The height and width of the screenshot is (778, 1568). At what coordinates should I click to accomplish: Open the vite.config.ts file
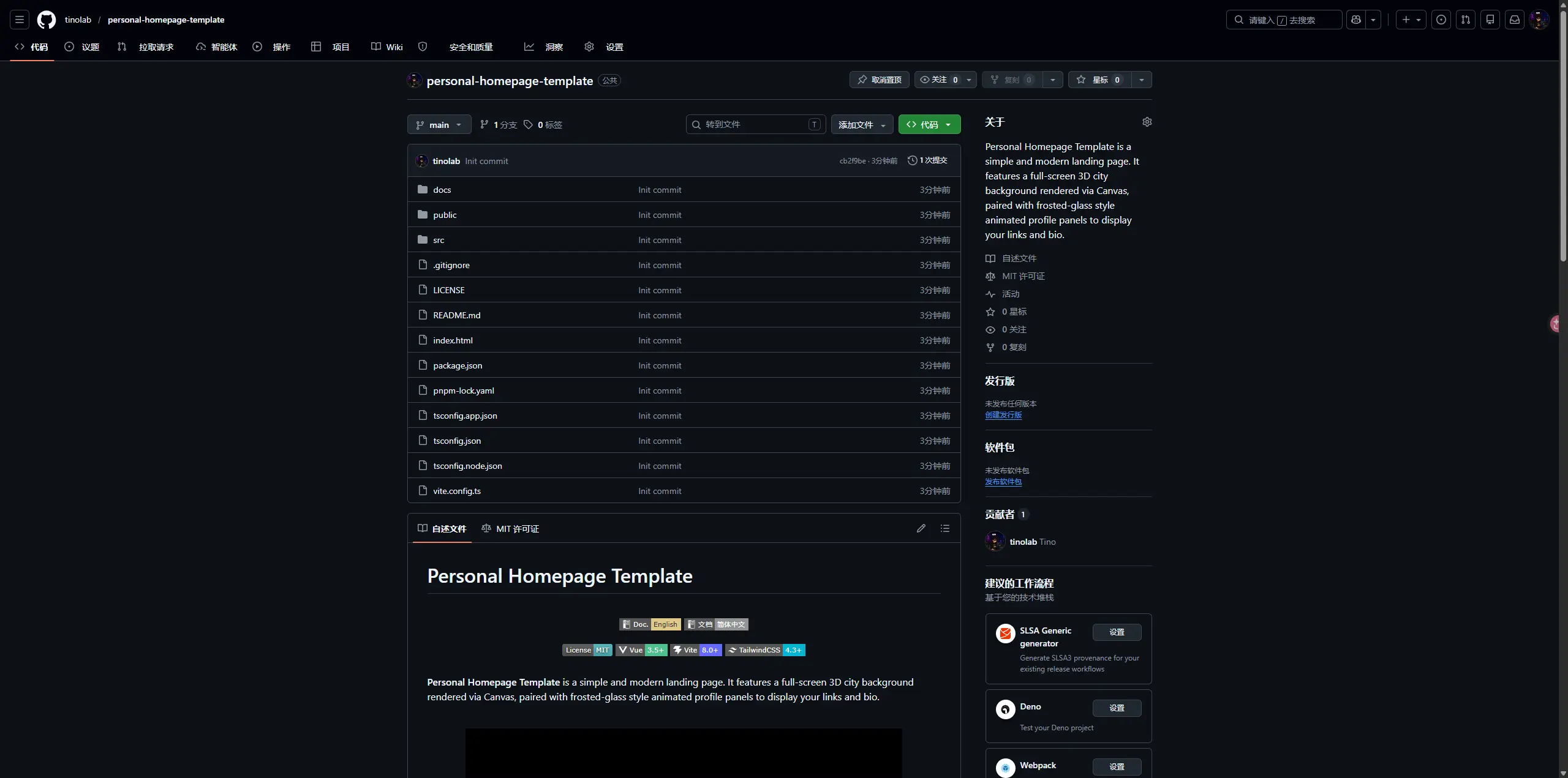point(457,491)
